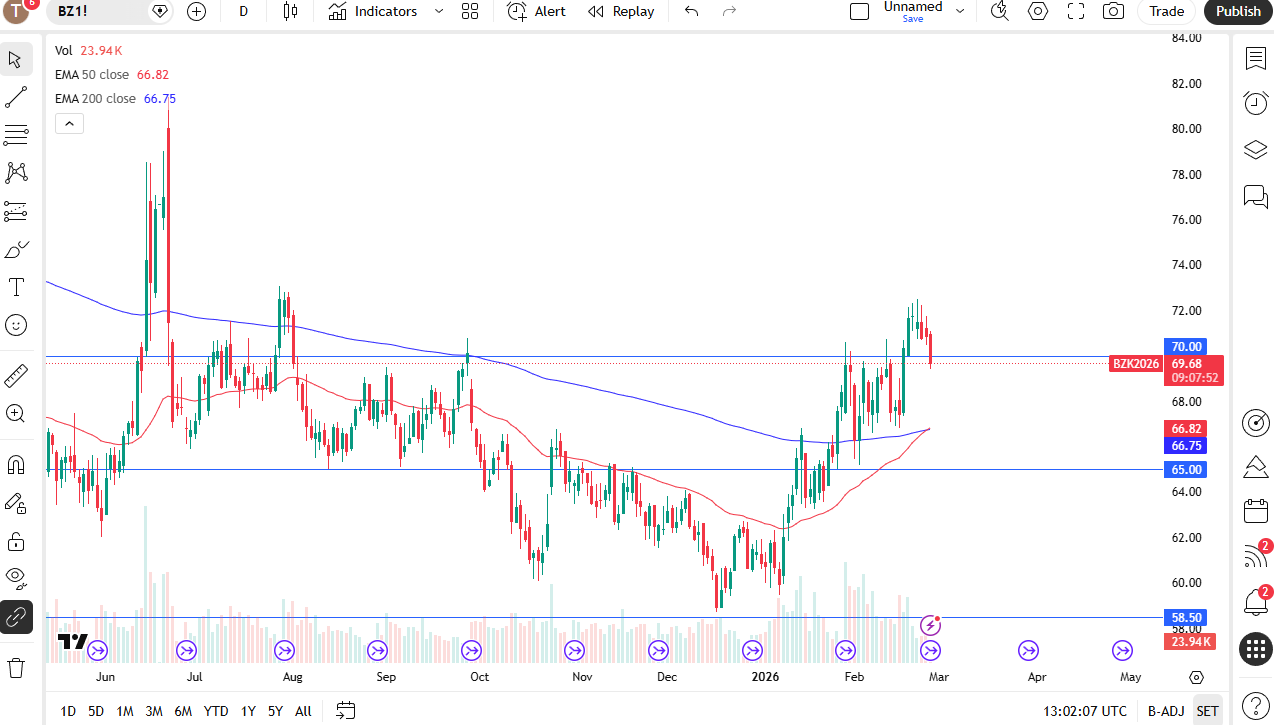Select the ruler measure tool
Screen dimensions: 1274x725
point(16,376)
